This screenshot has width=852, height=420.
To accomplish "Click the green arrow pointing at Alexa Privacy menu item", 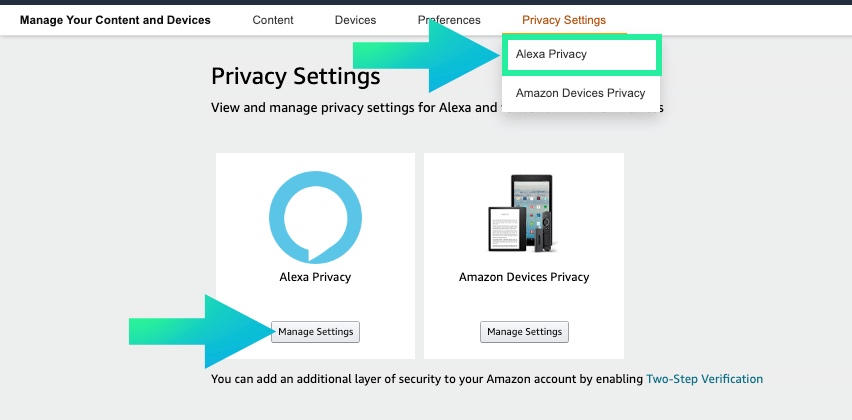I will click(x=450, y=56).
